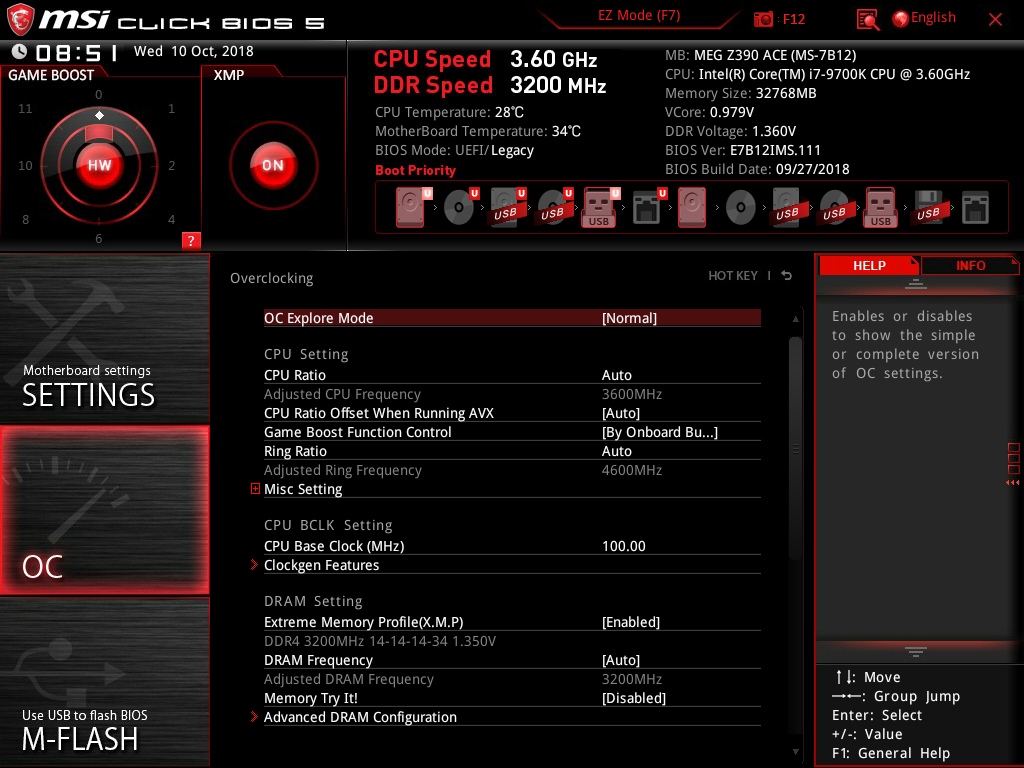Viewport: 1024px width, 768px height.
Task: Select UEFI USB CD/DVD boot icon
Action: pyautogui.click(x=554, y=207)
